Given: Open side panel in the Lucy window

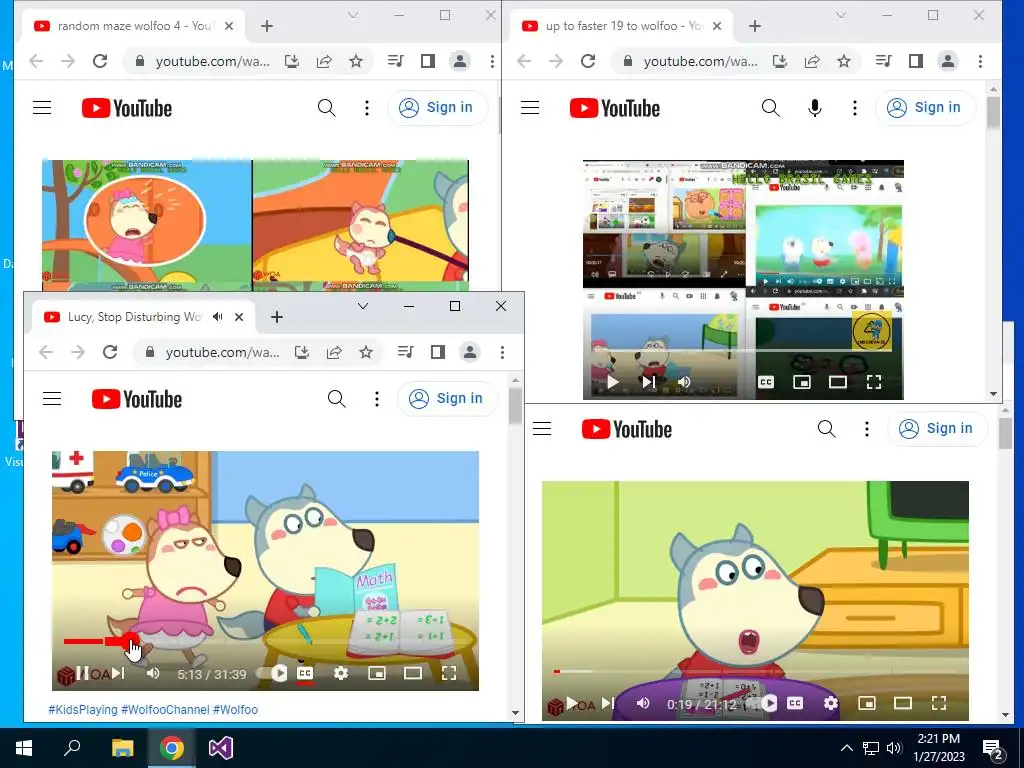Looking at the screenshot, I should [438, 352].
